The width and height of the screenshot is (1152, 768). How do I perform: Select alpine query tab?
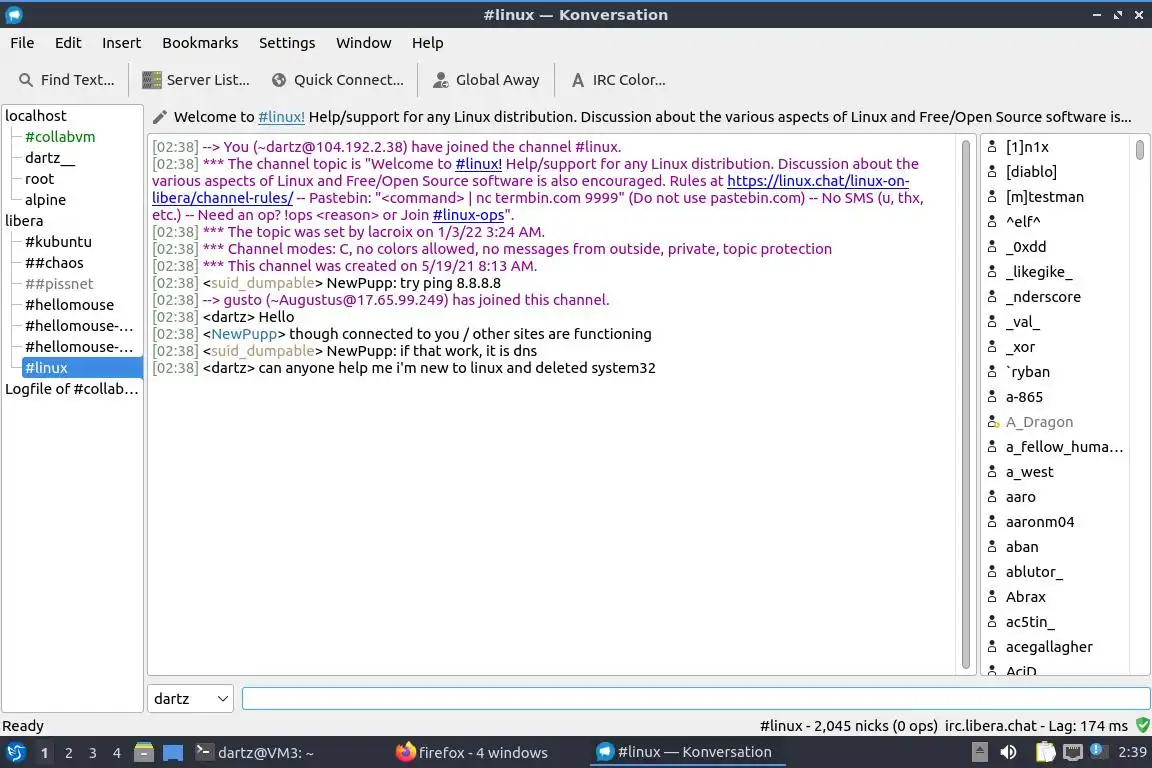[x=45, y=200]
